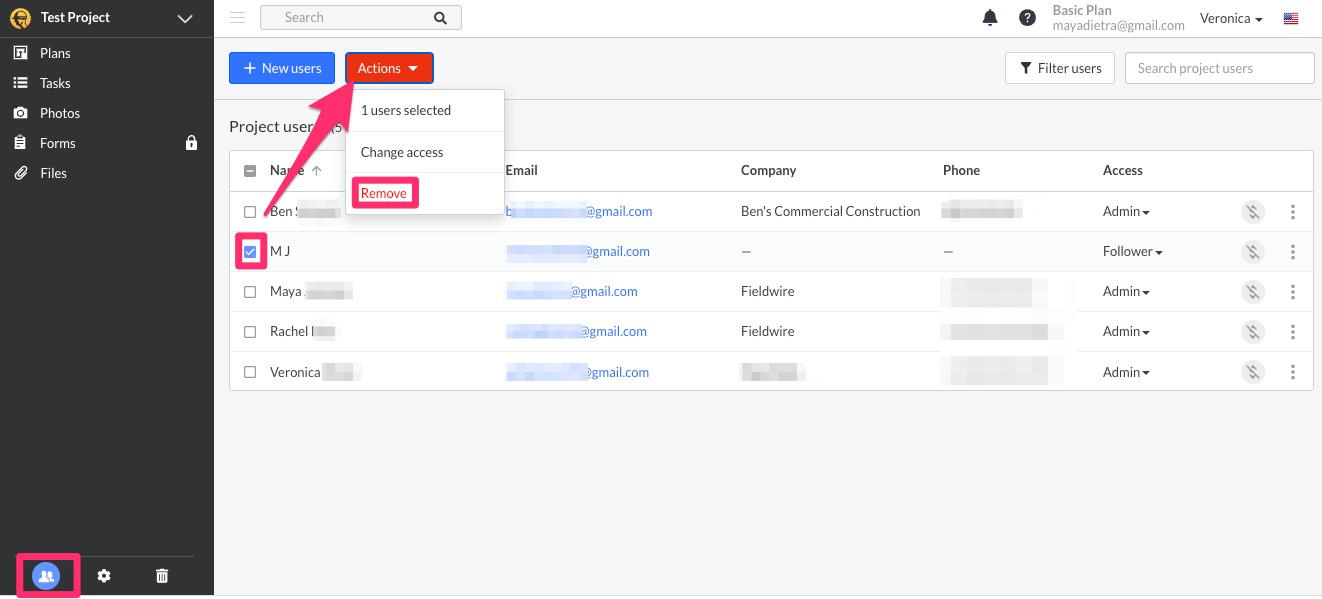Screen dimensions: 1322x599
Task: Click the Search project users field
Action: tap(1219, 68)
